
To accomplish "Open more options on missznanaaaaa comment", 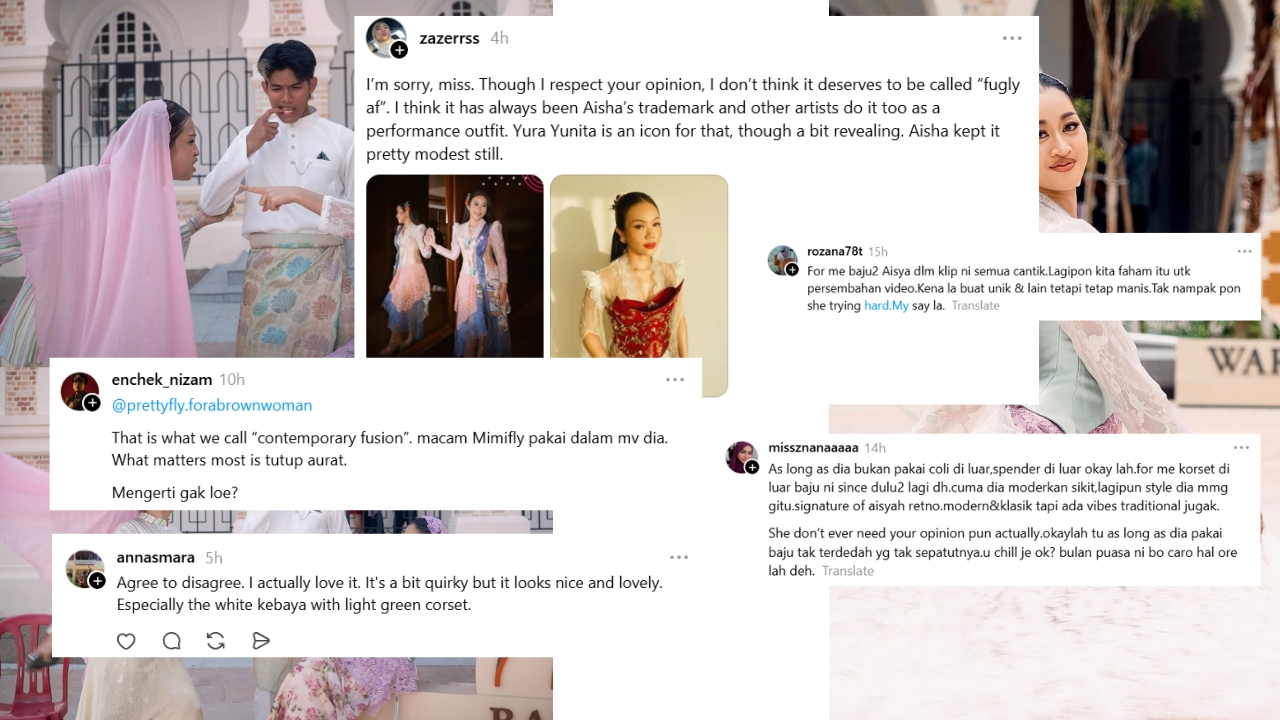I will click(1241, 447).
